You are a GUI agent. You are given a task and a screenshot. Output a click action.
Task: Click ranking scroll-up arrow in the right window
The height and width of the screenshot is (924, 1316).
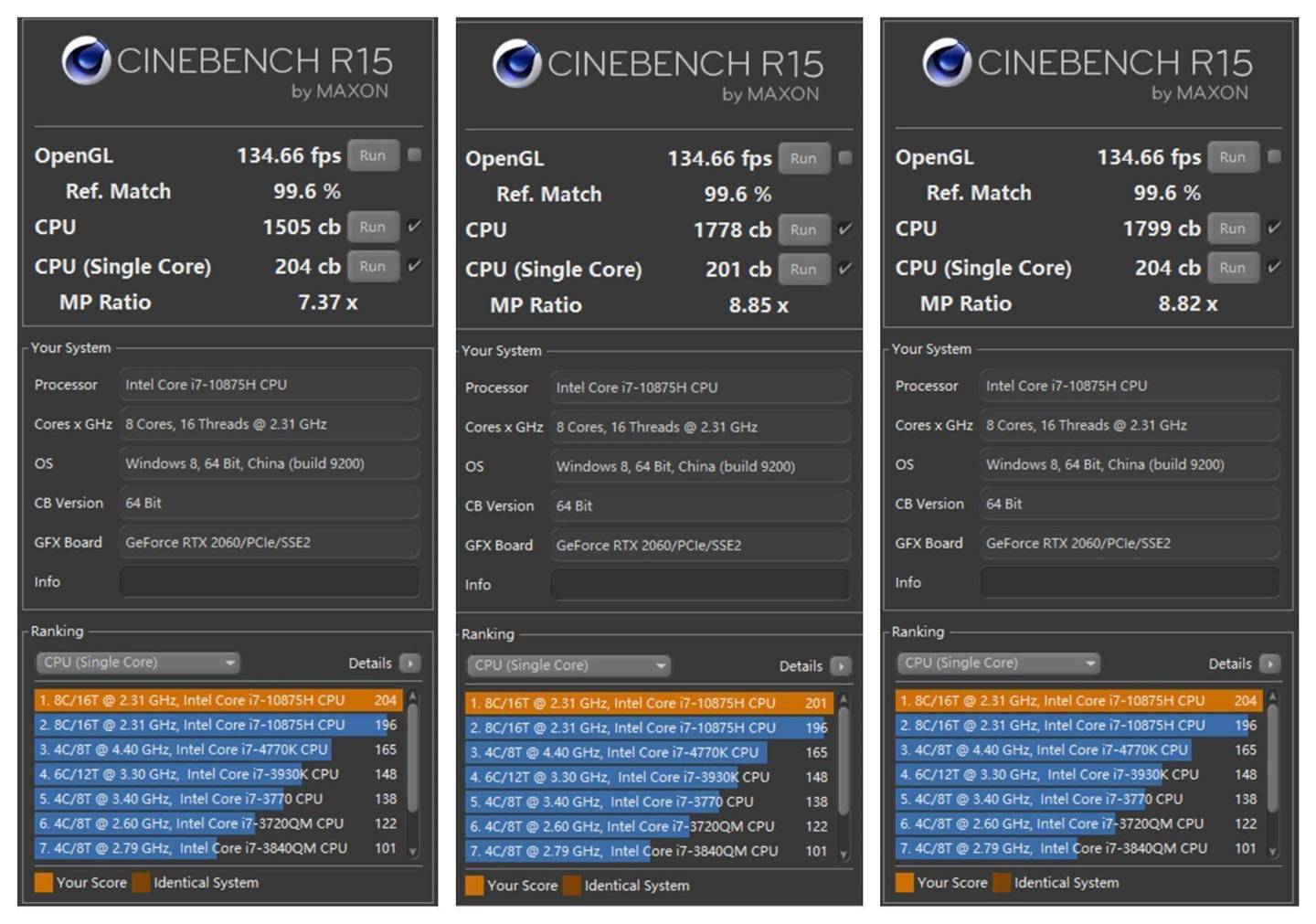(1273, 698)
